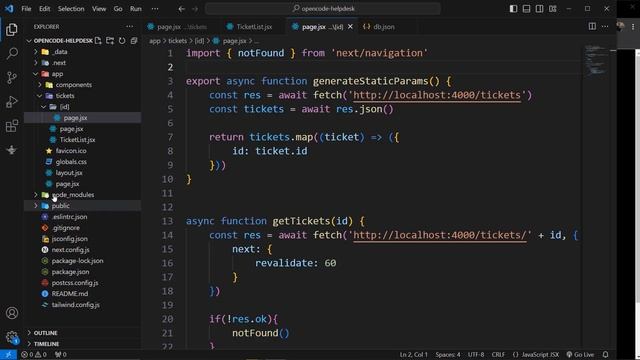Viewport: 640px width, 360px height.
Task: Open the Go menu
Action: tap(118, 9)
